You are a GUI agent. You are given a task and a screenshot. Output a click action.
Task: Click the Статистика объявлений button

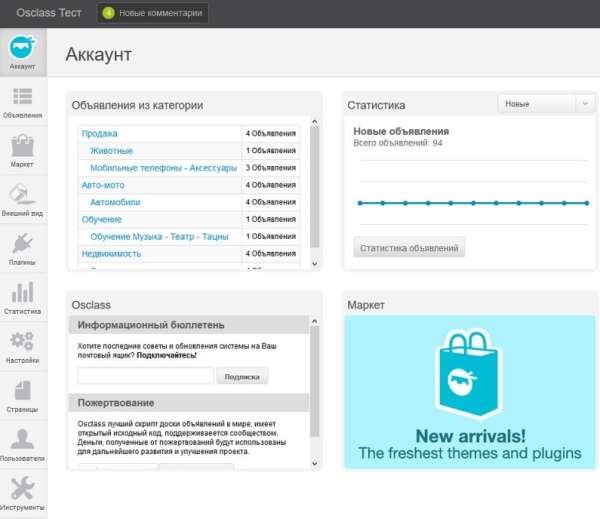point(409,247)
